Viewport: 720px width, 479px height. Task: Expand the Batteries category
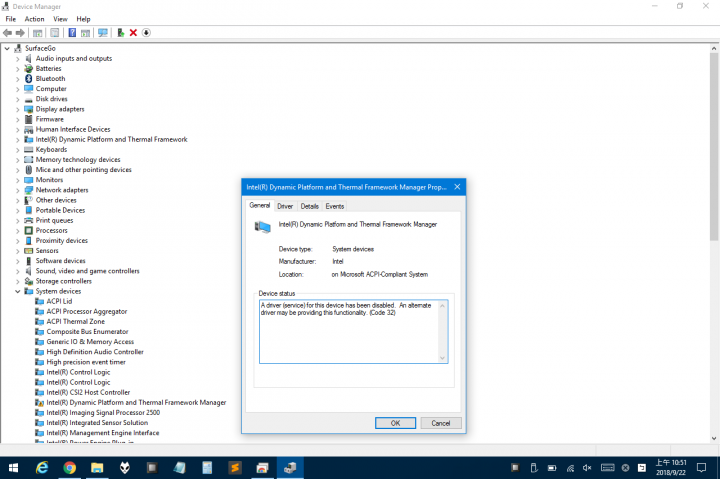pyautogui.click(x=17, y=69)
